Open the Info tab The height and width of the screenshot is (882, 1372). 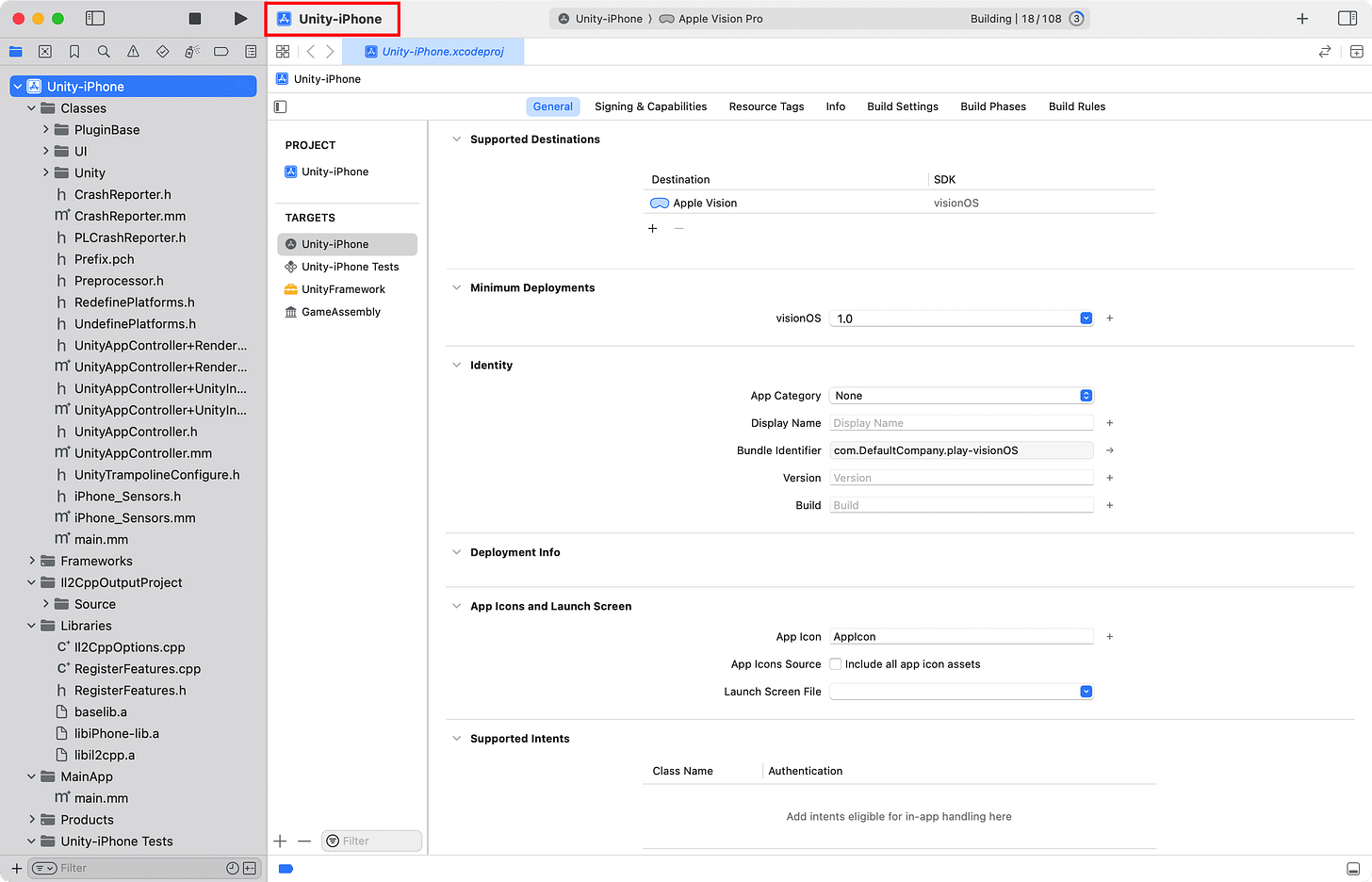click(835, 106)
